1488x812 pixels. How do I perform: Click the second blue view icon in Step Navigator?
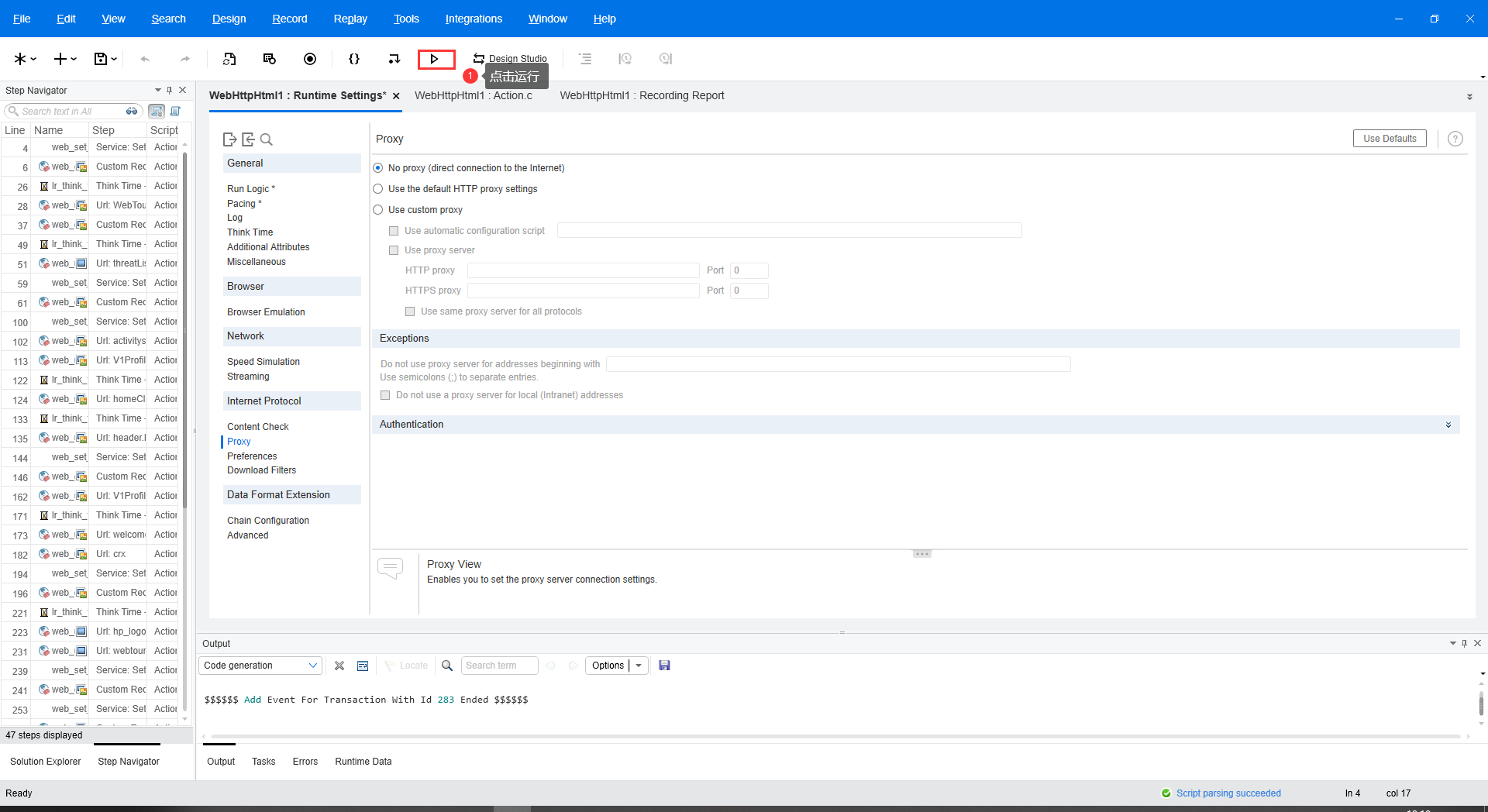coord(175,111)
